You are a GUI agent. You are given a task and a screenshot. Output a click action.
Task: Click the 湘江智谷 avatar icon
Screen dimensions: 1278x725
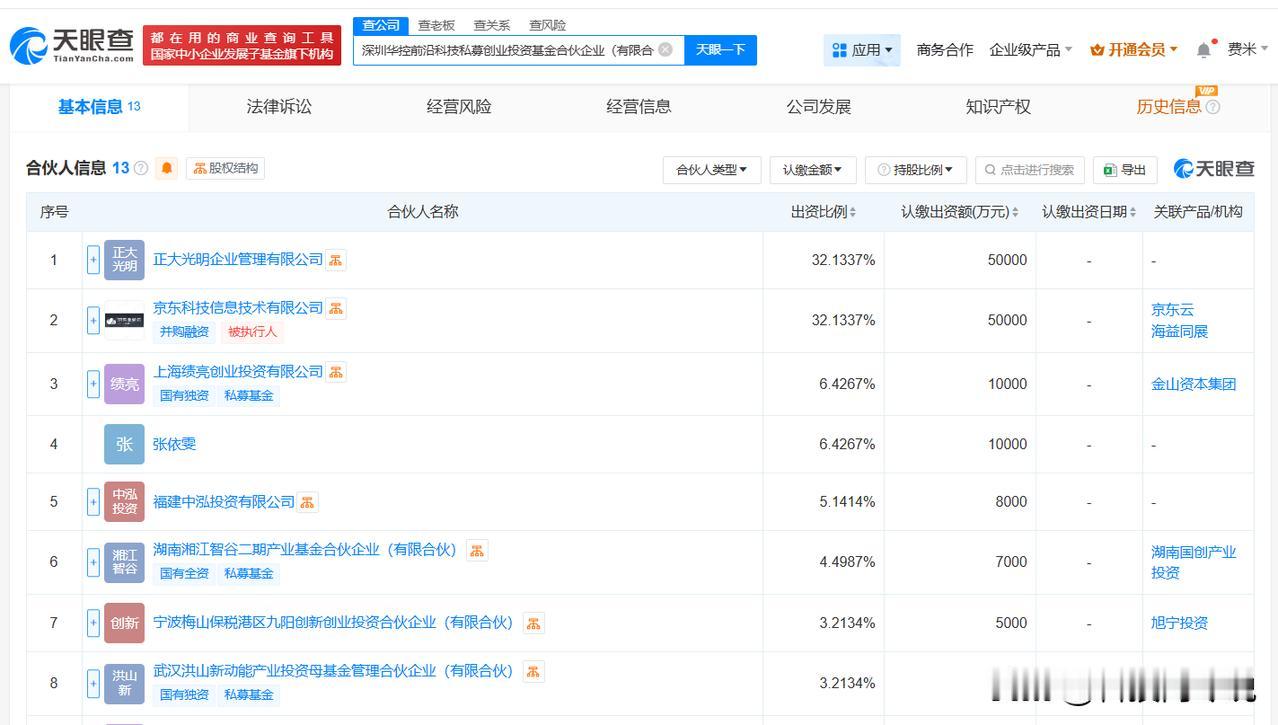point(124,562)
